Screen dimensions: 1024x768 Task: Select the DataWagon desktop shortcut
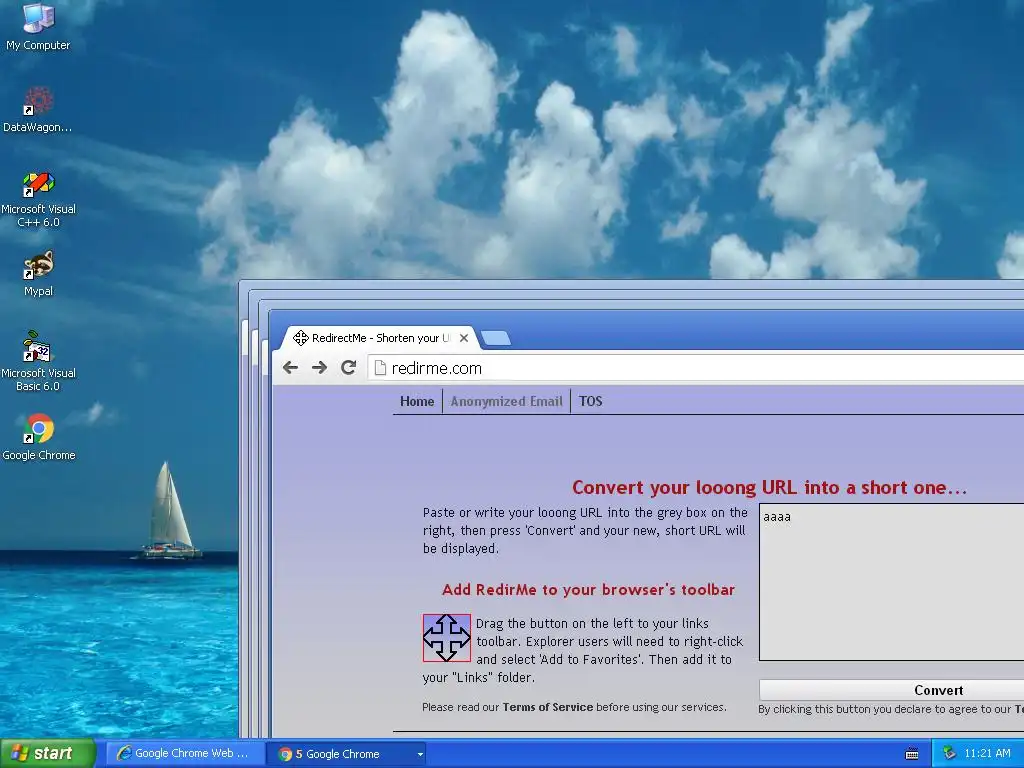click(x=38, y=109)
